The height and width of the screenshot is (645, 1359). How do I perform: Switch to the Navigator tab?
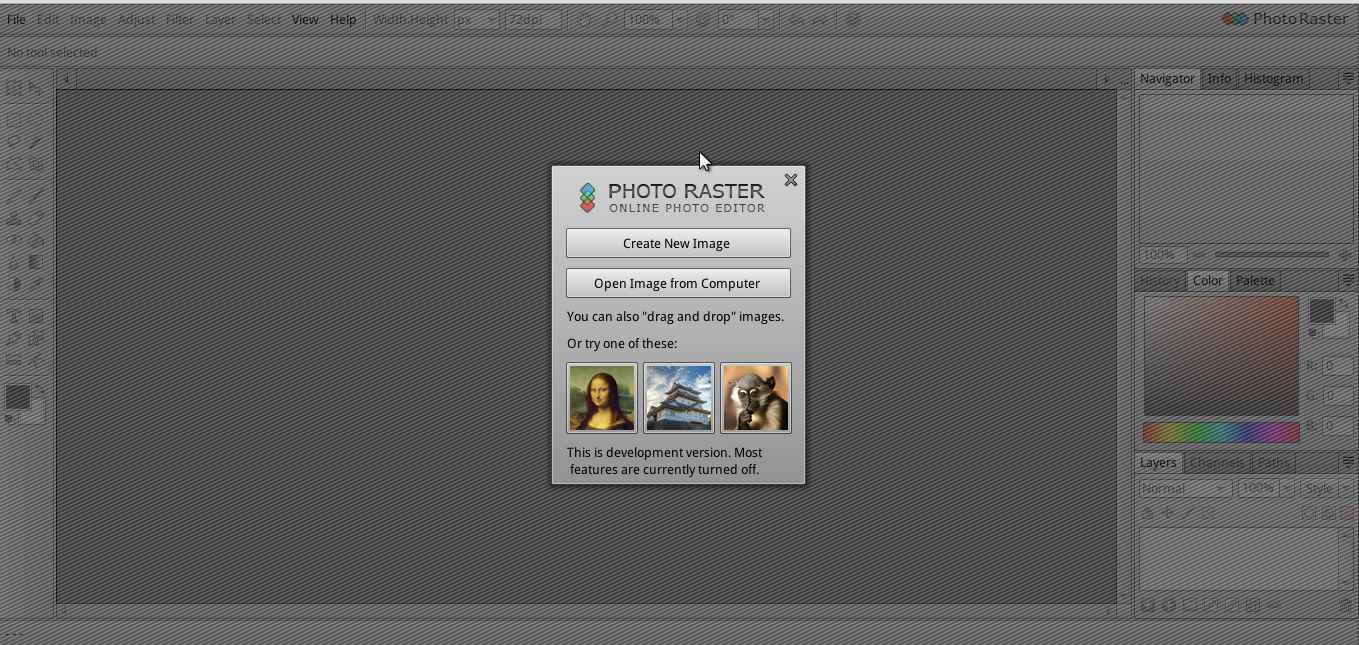coord(1167,79)
